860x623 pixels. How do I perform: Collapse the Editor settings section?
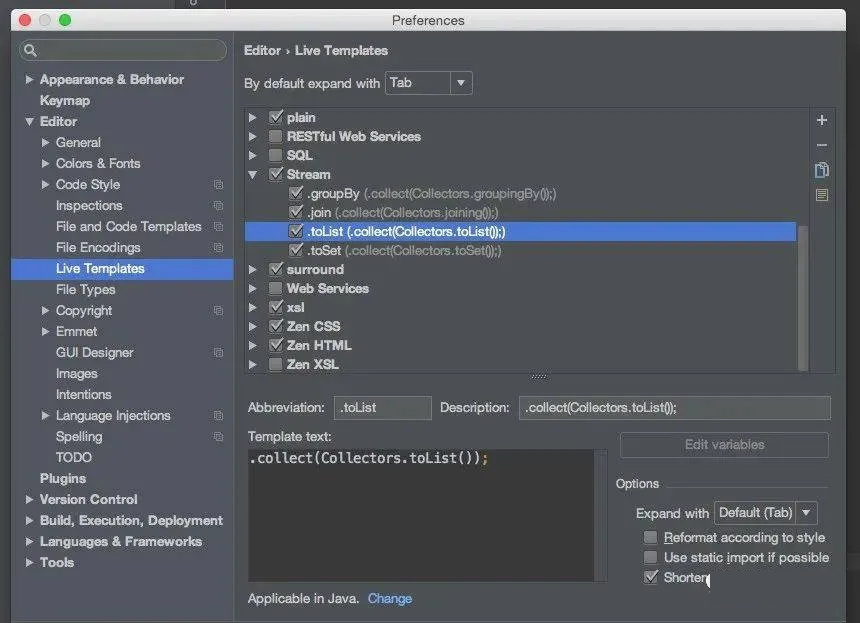click(x=30, y=122)
